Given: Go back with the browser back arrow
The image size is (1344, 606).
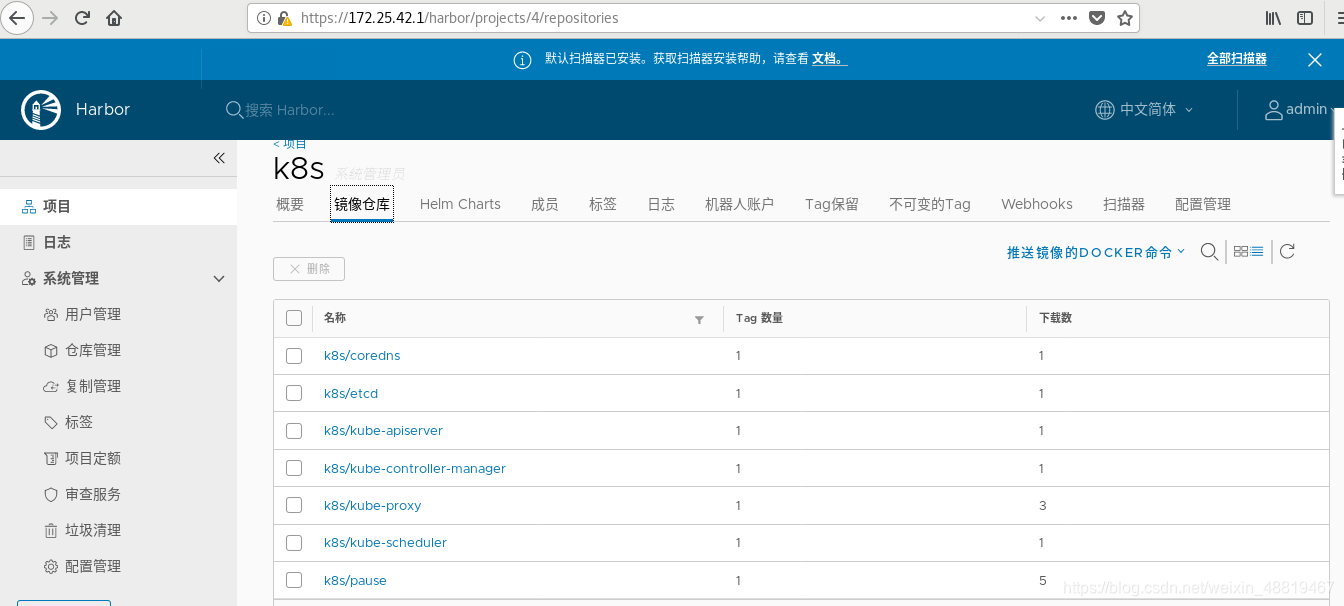Looking at the screenshot, I should 17,18.
